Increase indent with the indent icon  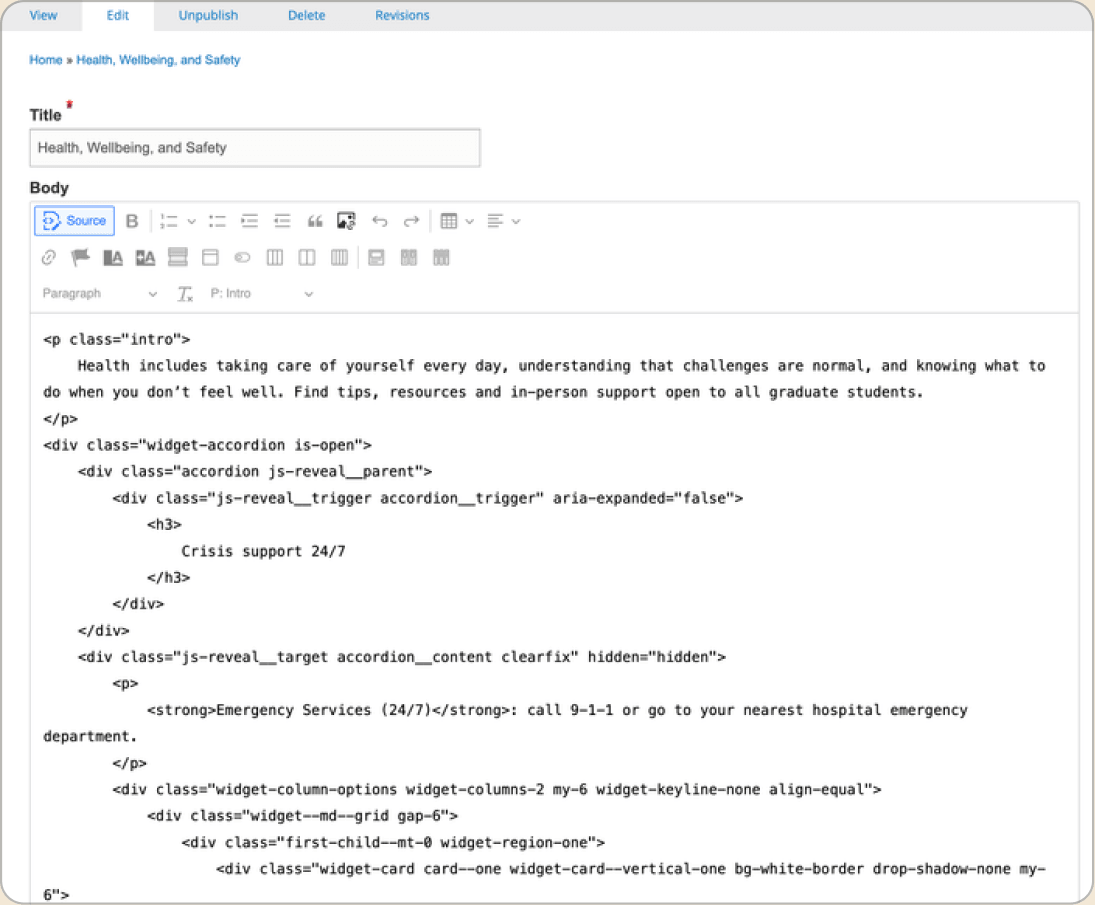pyautogui.click(x=249, y=221)
